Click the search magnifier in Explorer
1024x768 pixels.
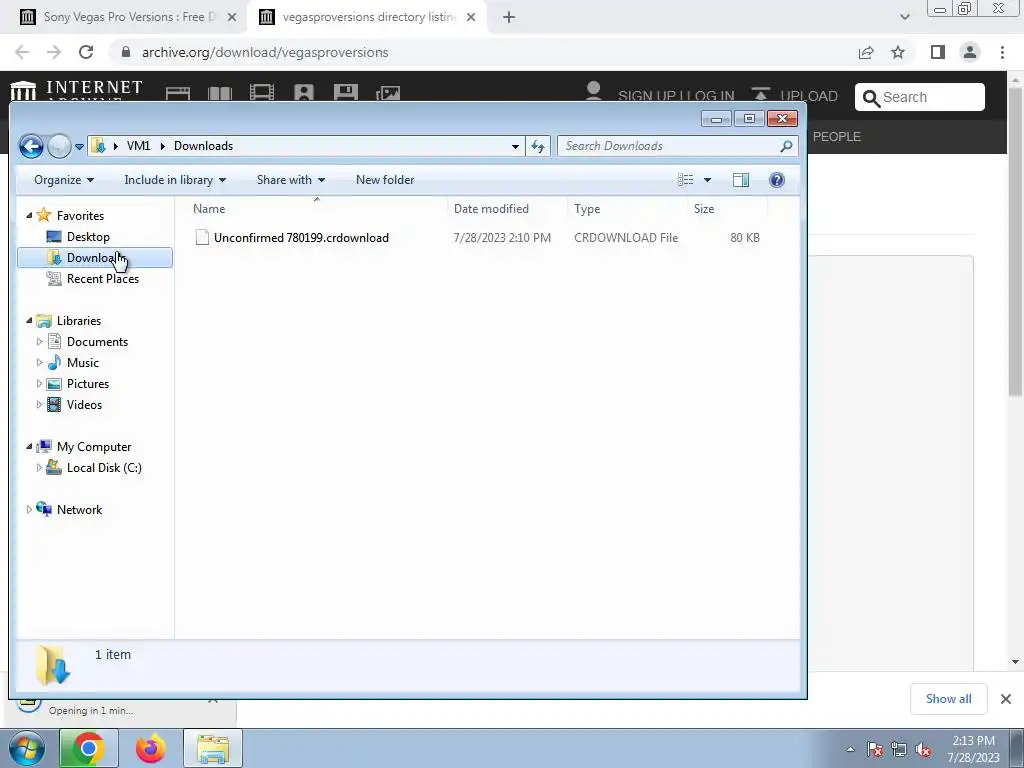(786, 146)
